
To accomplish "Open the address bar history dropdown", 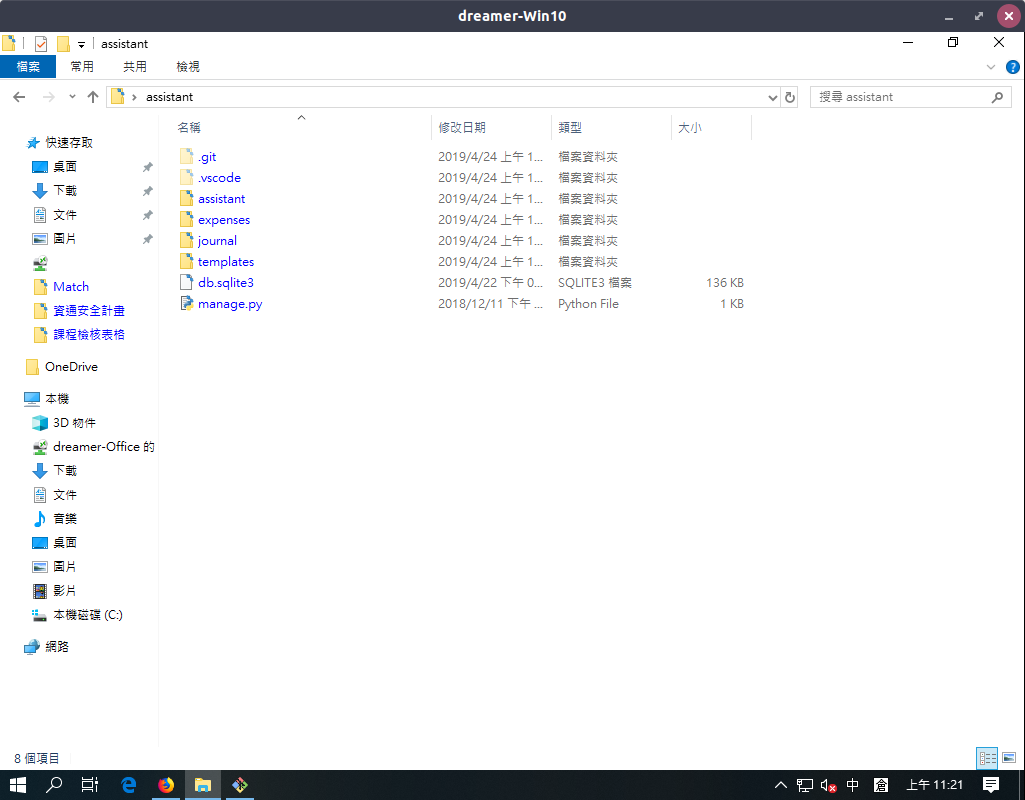I will point(772,97).
